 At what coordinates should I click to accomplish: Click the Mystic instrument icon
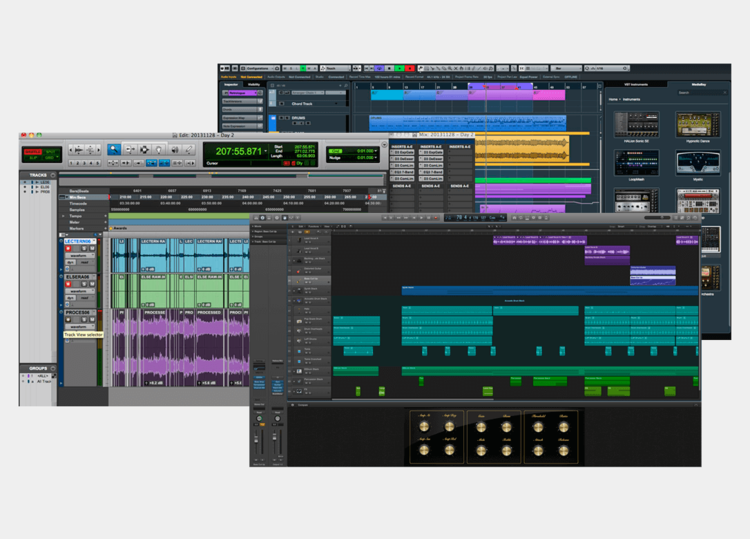click(x=697, y=163)
